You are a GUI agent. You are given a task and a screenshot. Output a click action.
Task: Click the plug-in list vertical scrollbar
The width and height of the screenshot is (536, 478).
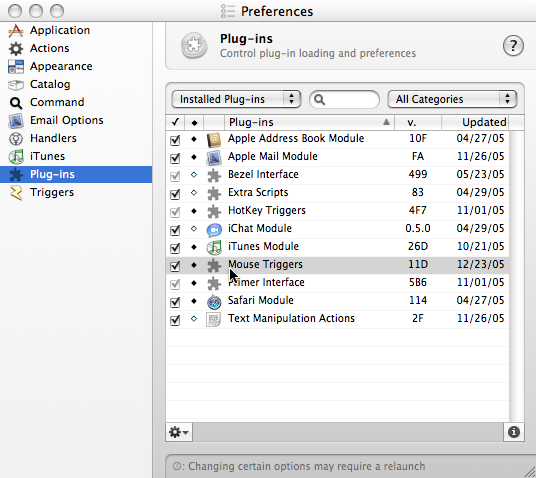click(x=517, y=276)
